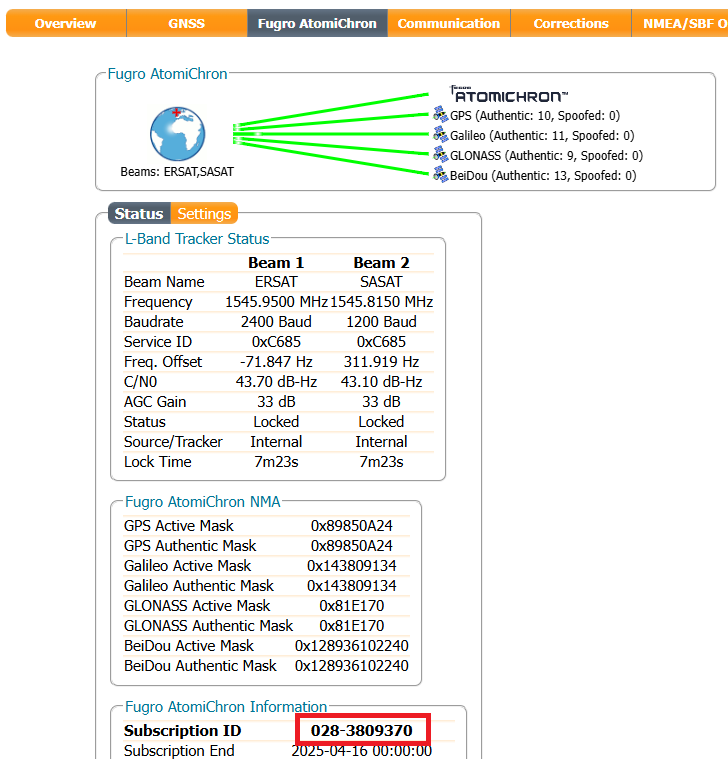Screen dimensions: 728x759
Task: Click the 43.10 dB-Hz C/N0 value
Action: (381, 382)
